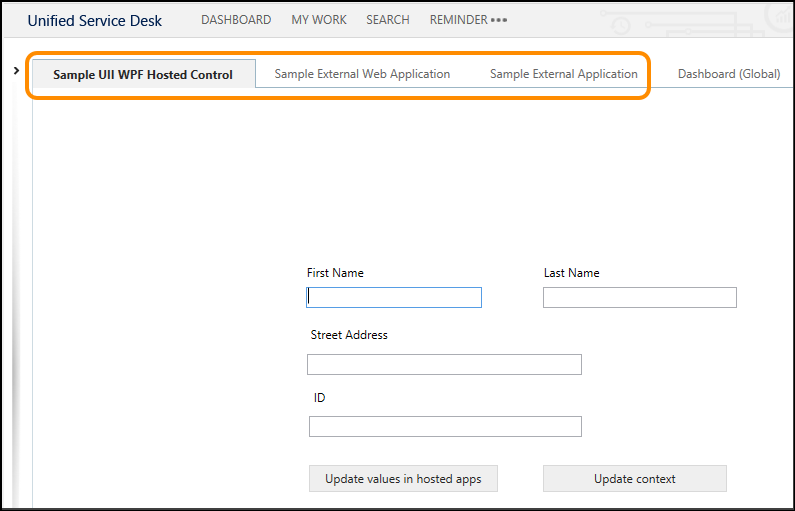The width and height of the screenshot is (795, 511).
Task: Go to MY WORK in the toolbar
Action: tap(319, 20)
